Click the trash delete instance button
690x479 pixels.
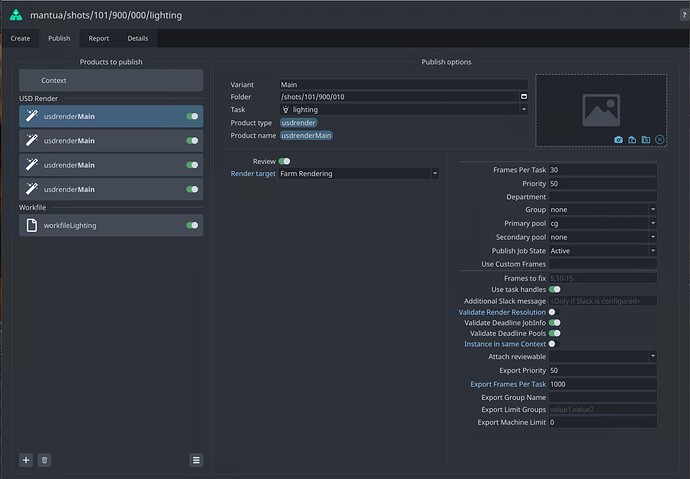pos(44,460)
